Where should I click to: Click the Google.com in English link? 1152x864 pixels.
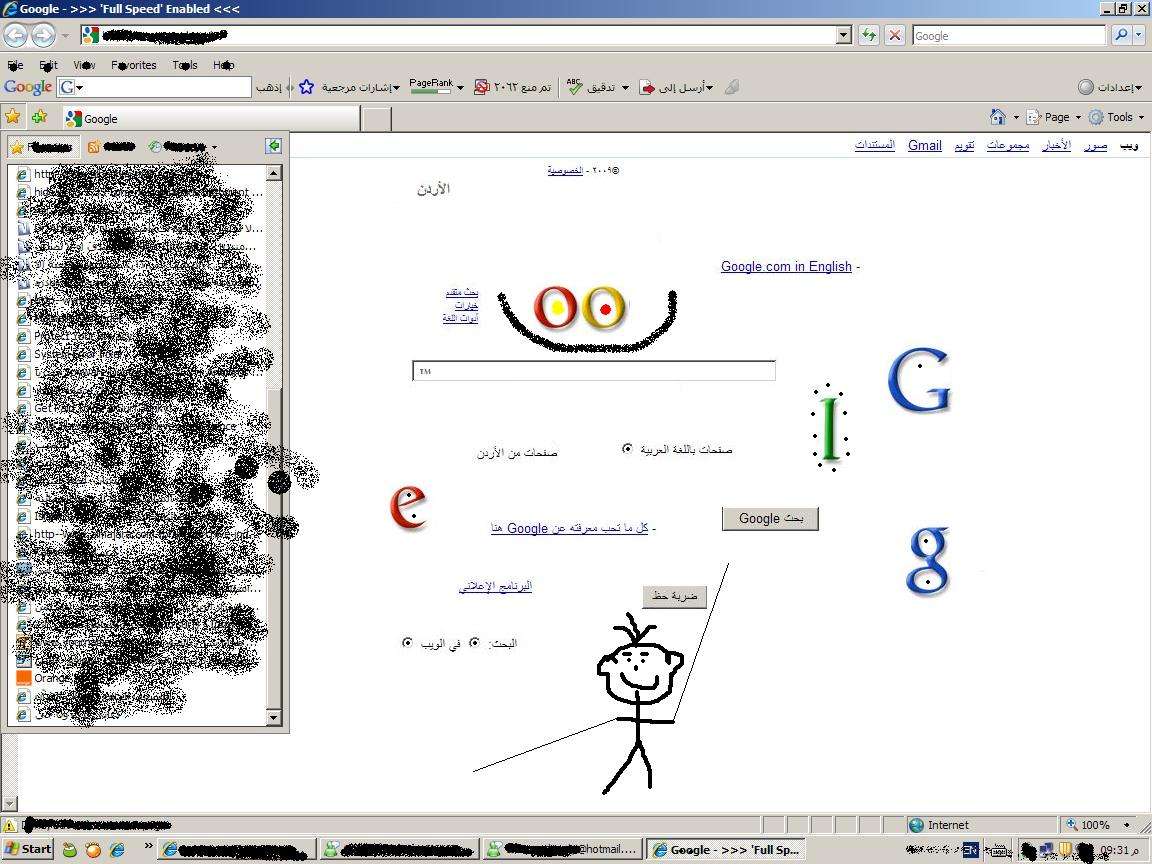[x=786, y=266]
